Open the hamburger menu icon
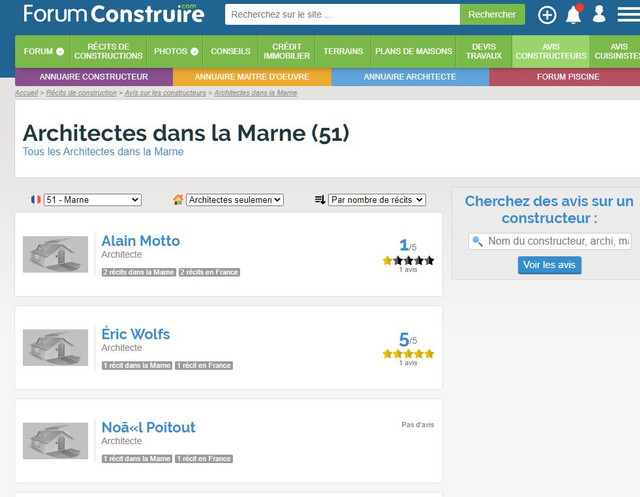 [x=627, y=15]
